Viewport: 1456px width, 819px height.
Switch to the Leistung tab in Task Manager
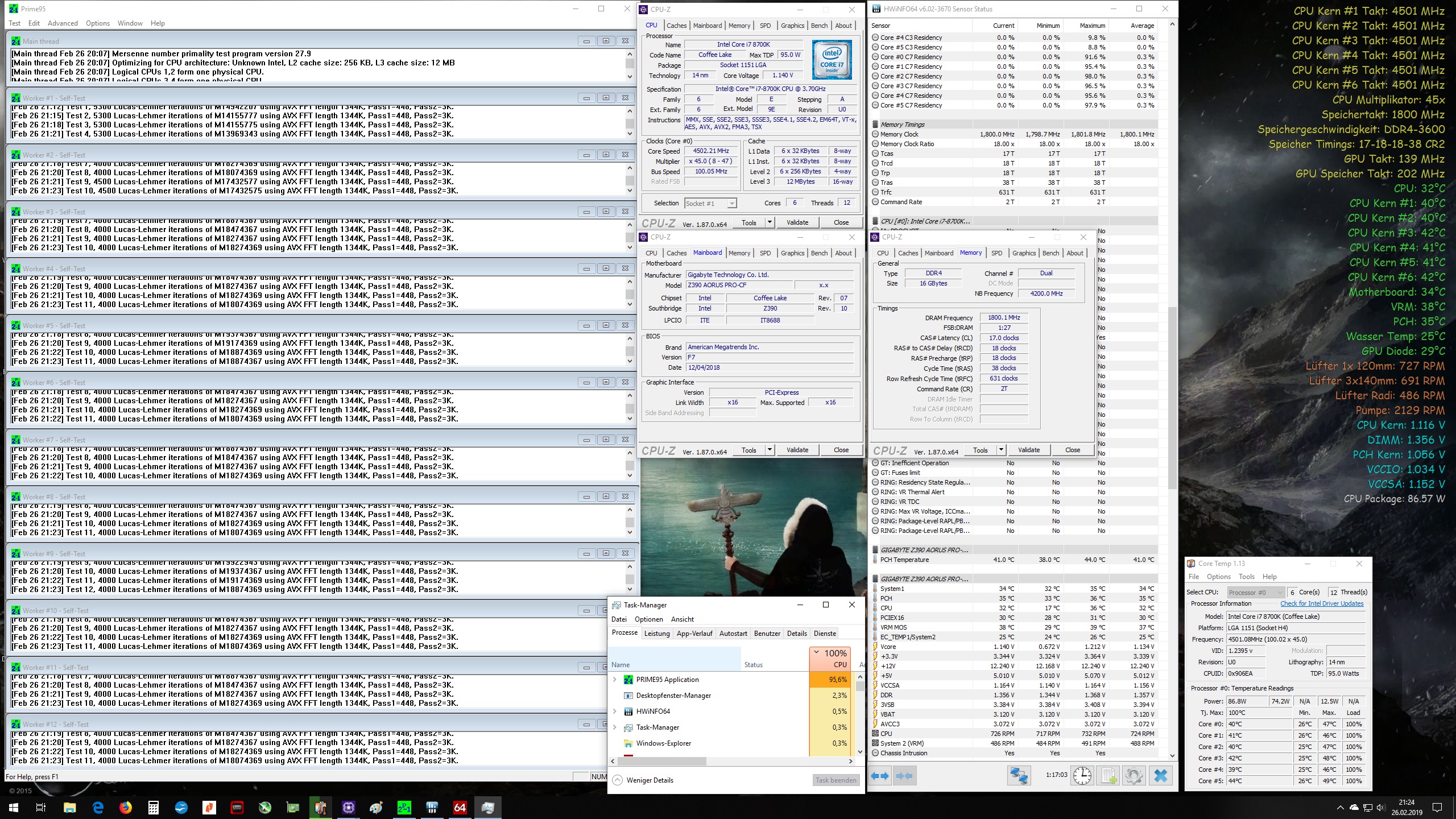(657, 633)
